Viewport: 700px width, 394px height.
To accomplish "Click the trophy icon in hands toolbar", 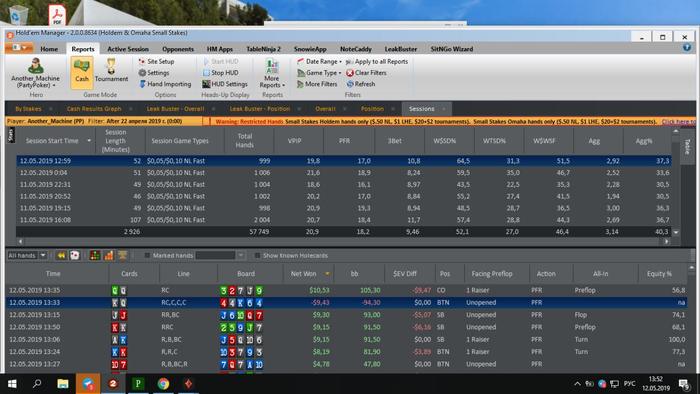I will tap(122, 255).
